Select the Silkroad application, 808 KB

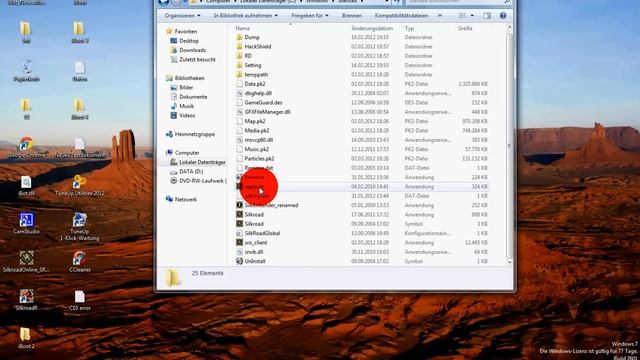(254, 215)
